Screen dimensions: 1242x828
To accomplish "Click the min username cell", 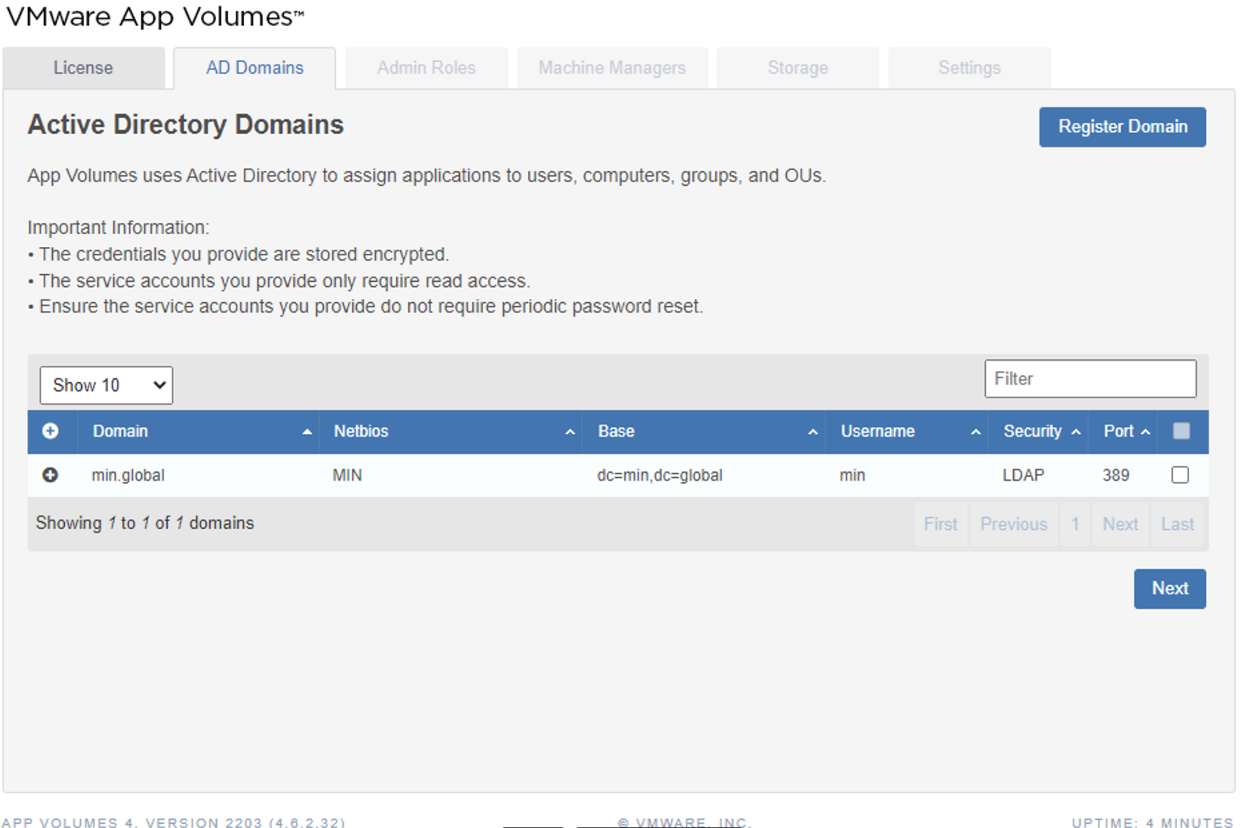I will click(852, 475).
